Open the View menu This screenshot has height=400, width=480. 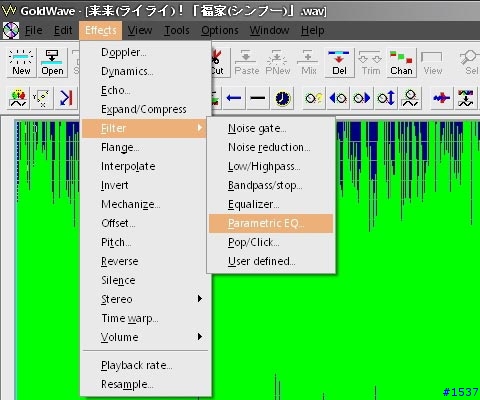[140, 30]
